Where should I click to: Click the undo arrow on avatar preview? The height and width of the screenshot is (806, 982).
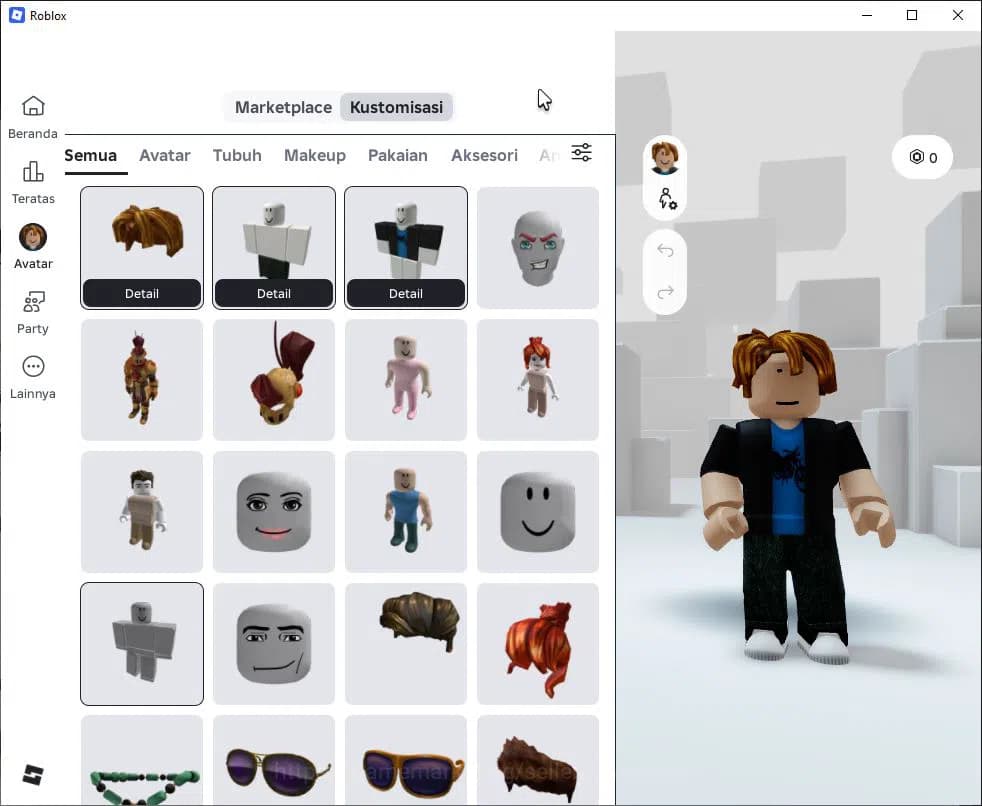click(665, 252)
